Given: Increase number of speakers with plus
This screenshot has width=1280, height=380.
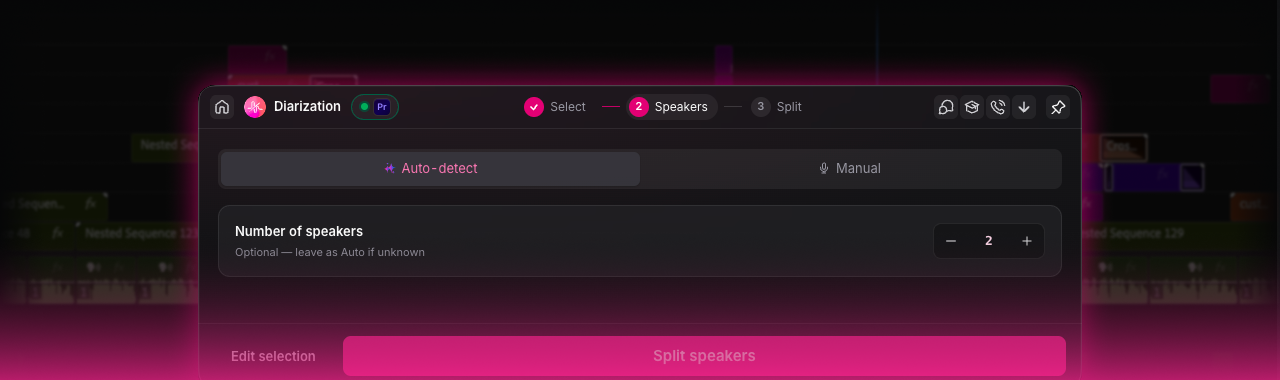Looking at the screenshot, I should click(1027, 241).
